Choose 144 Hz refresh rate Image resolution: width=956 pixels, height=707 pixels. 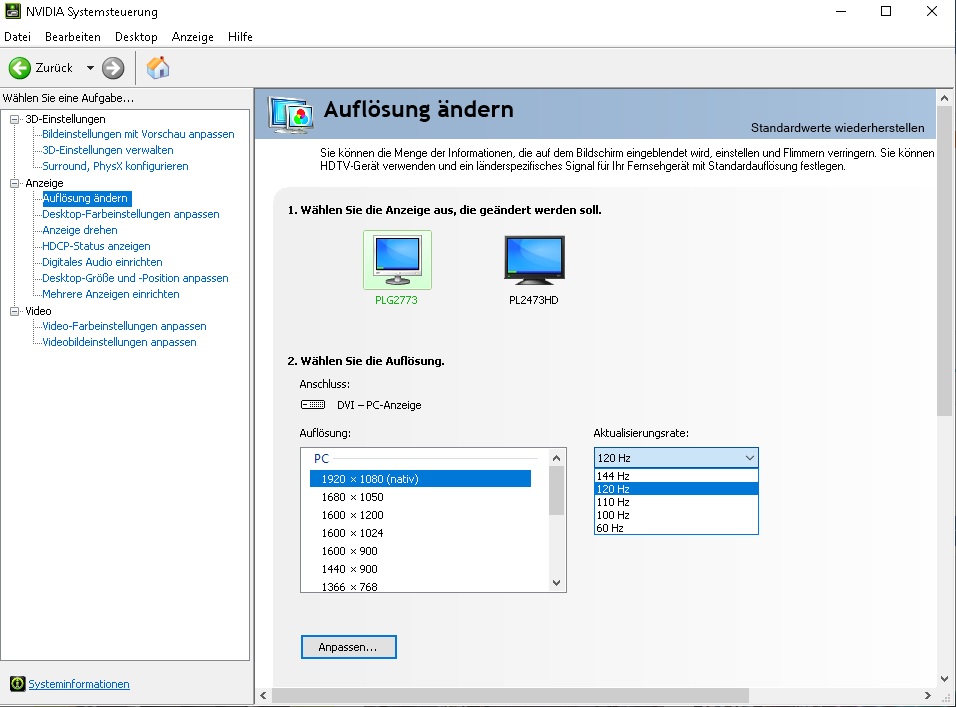pos(676,476)
